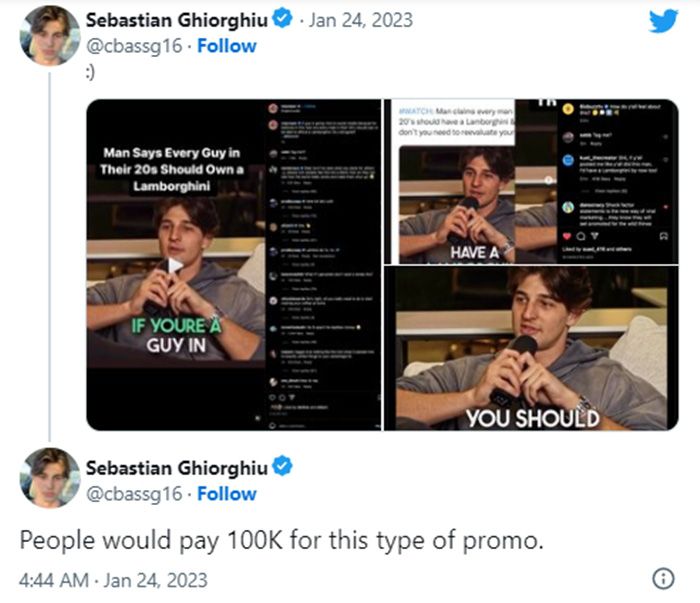Open the left image with Lamborghini headline
This screenshot has height=603, width=700.
234,265
